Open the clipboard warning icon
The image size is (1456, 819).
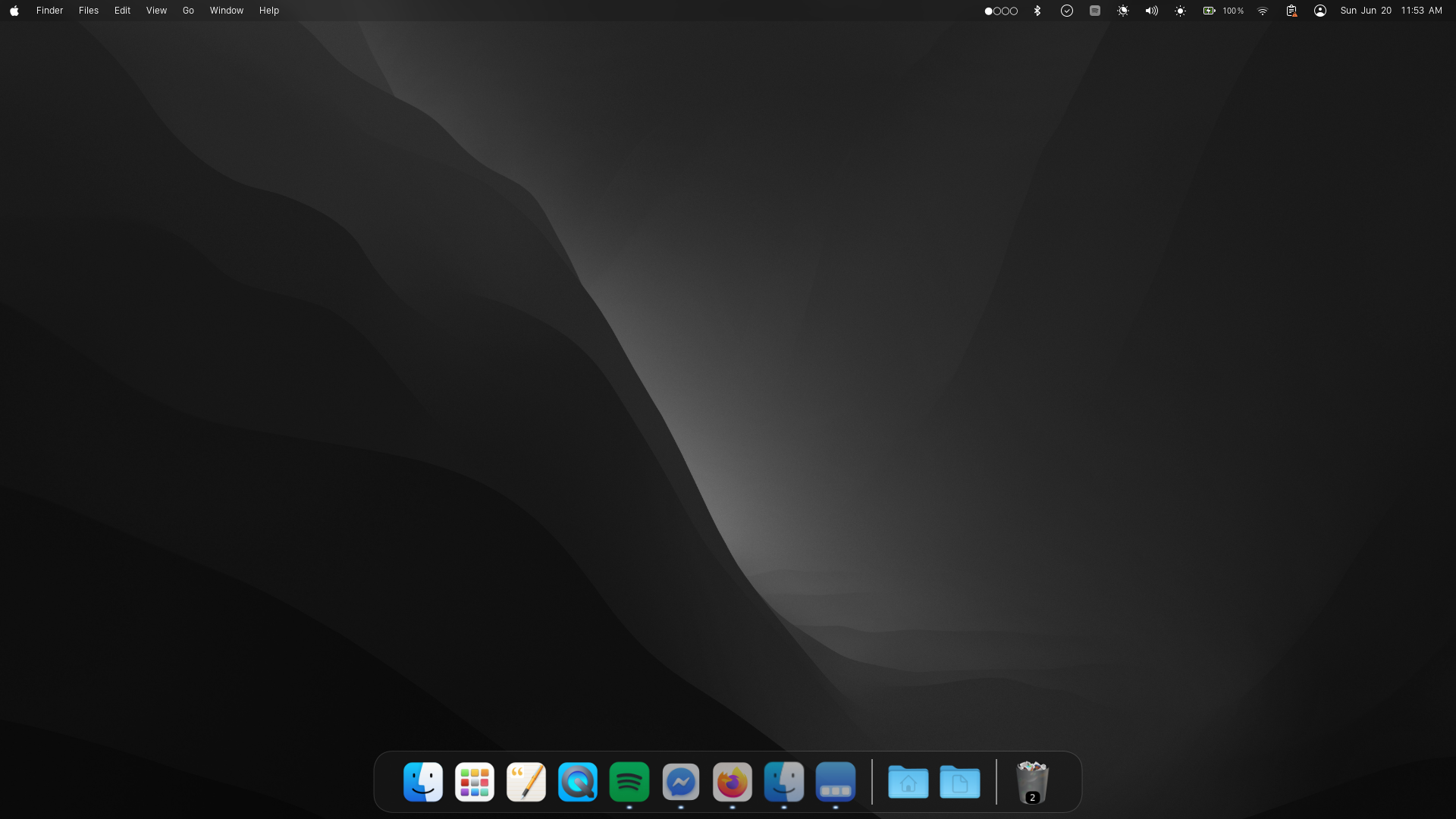(1291, 11)
